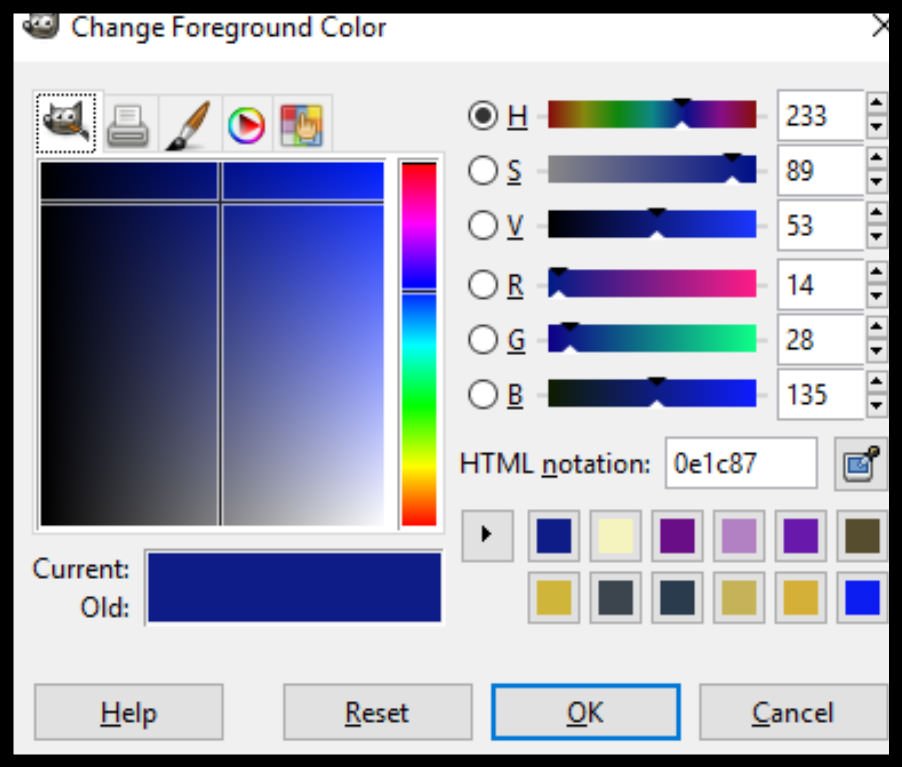902x767 pixels.
Task: Choose the khaki tan history swatch
Action: click(x=739, y=597)
